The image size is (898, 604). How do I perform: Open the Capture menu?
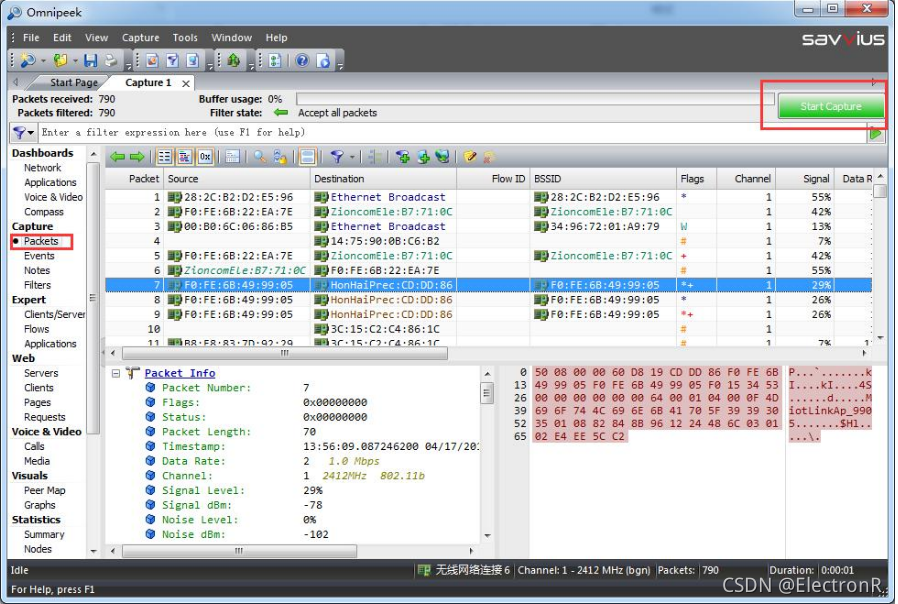point(140,38)
